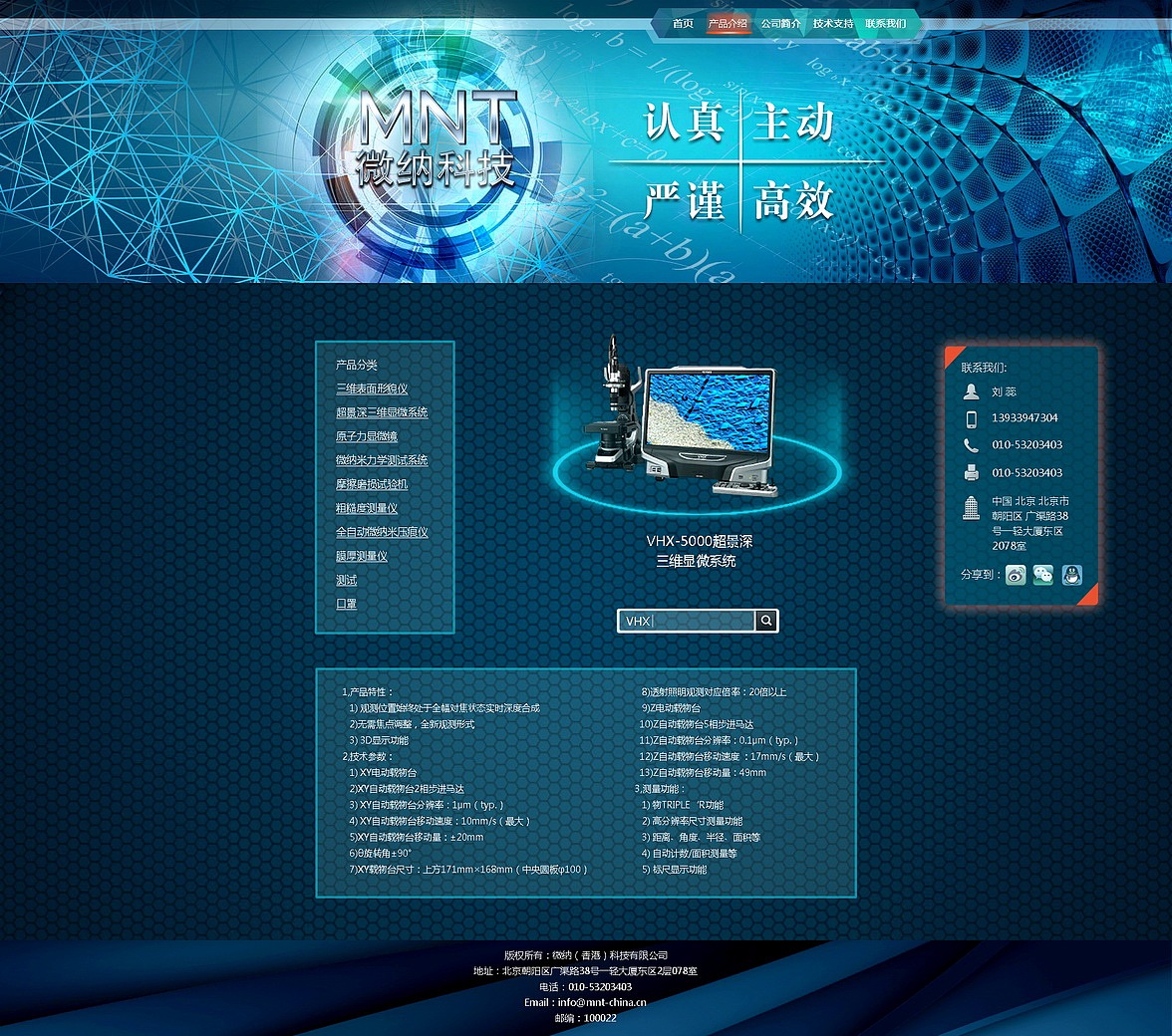Viewport: 1172px width, 1036px height.
Task: Click the mobile number 13933947304
Action: (1025, 417)
